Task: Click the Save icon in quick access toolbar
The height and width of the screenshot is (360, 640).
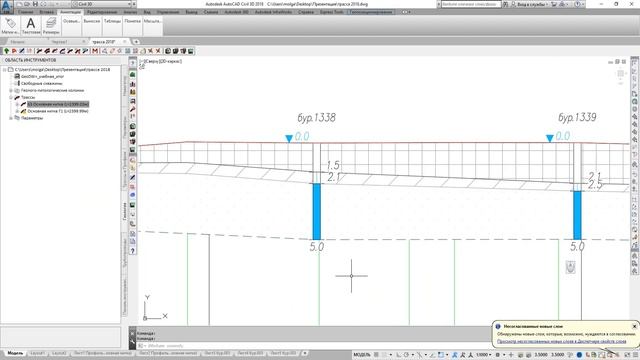Action: 35,4
